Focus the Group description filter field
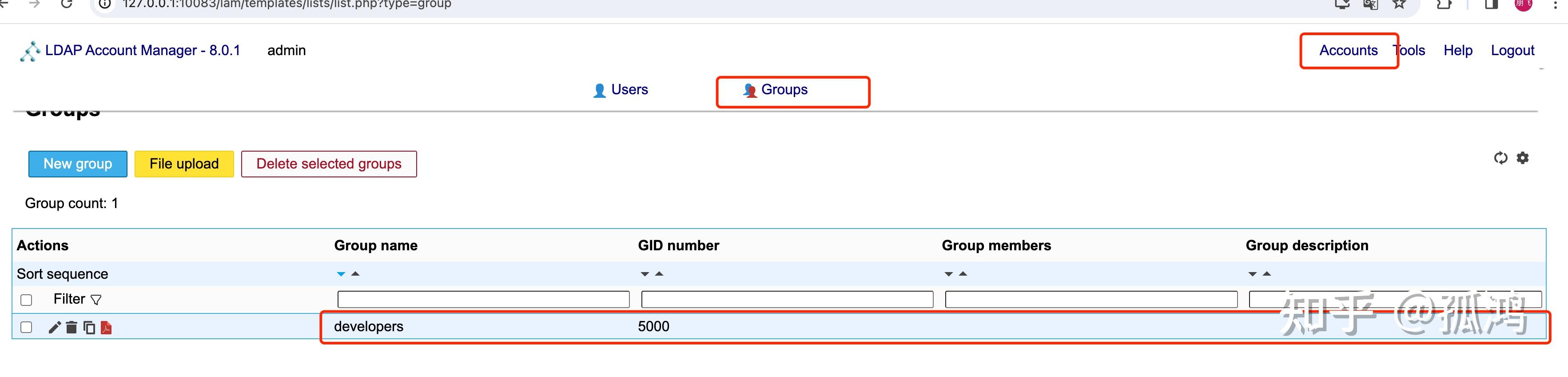The image size is (1568, 377). click(1394, 300)
